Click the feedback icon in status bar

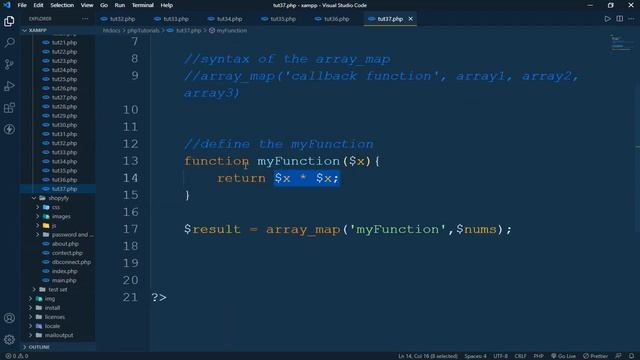click(618, 356)
